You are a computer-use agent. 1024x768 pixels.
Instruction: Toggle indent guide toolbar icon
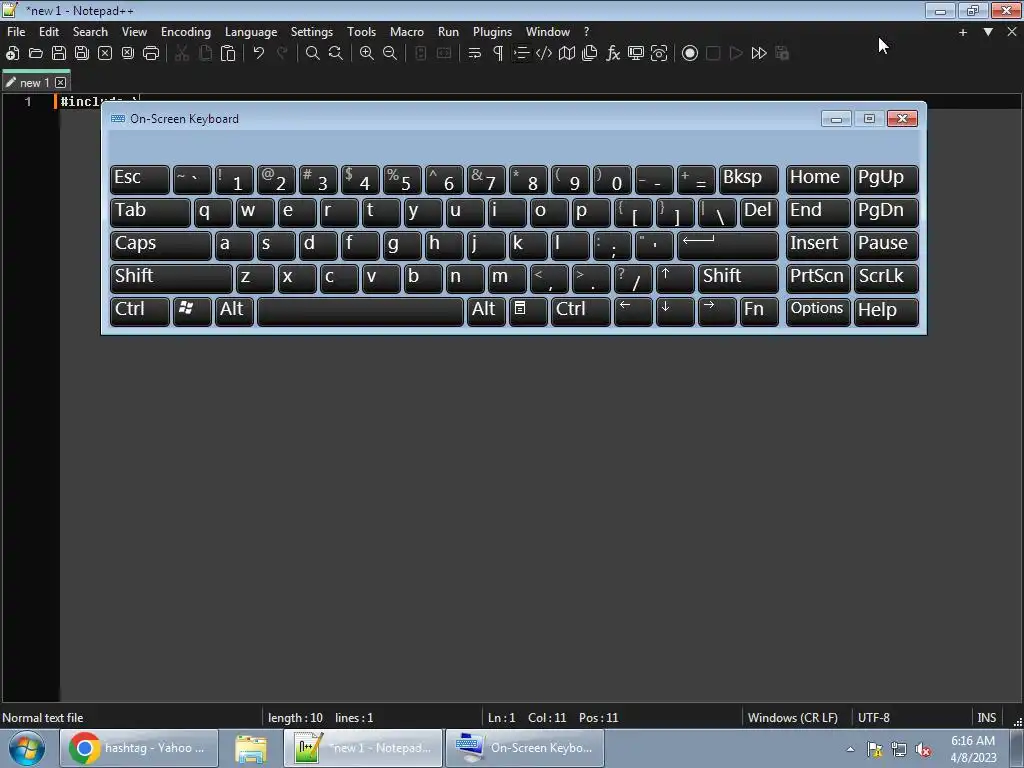(520, 54)
